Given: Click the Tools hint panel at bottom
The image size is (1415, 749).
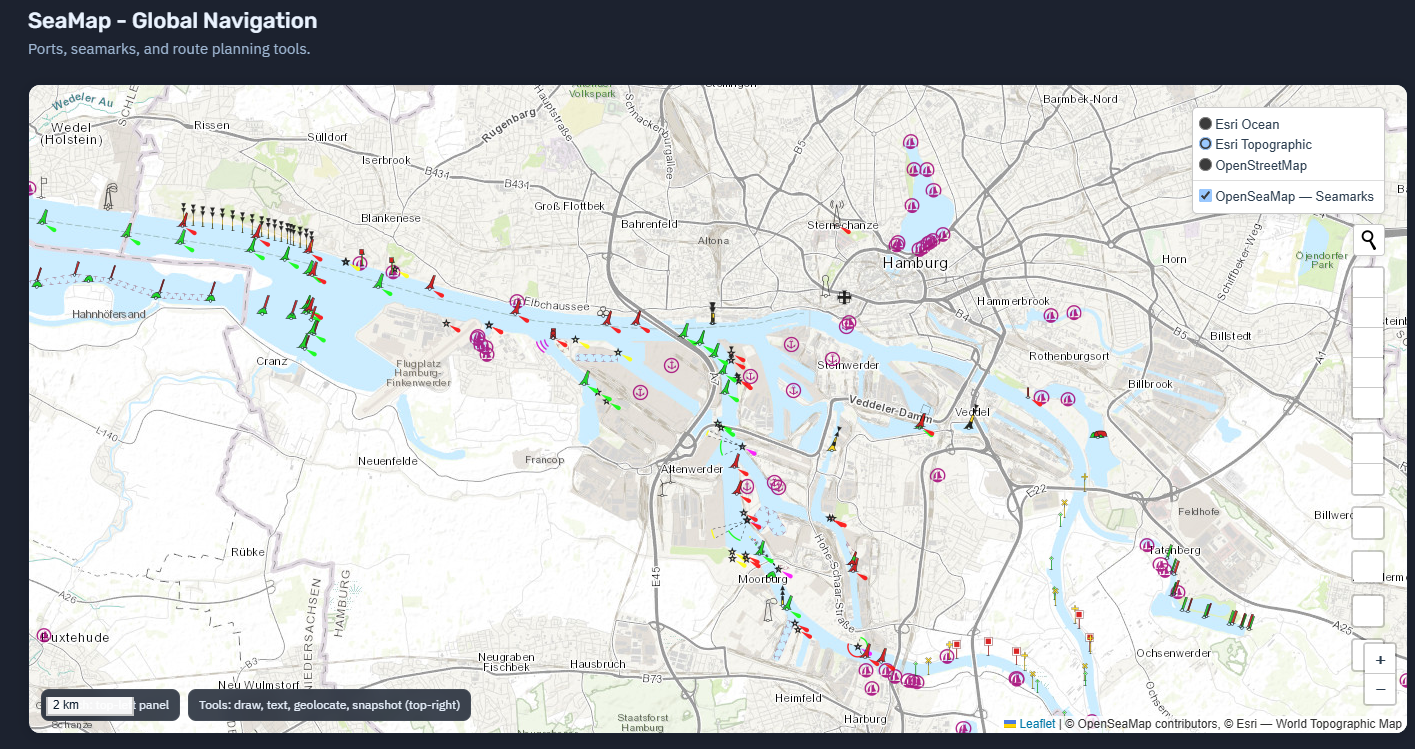Looking at the screenshot, I should tap(329, 705).
